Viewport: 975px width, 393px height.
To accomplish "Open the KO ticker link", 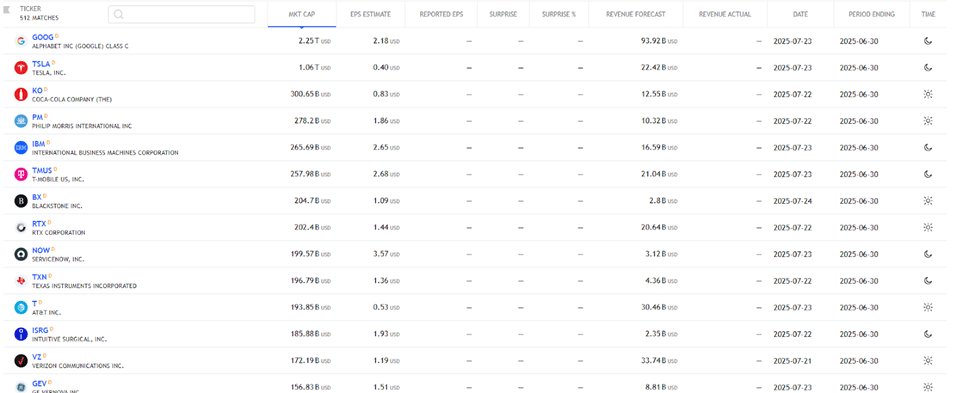I will (37, 91).
